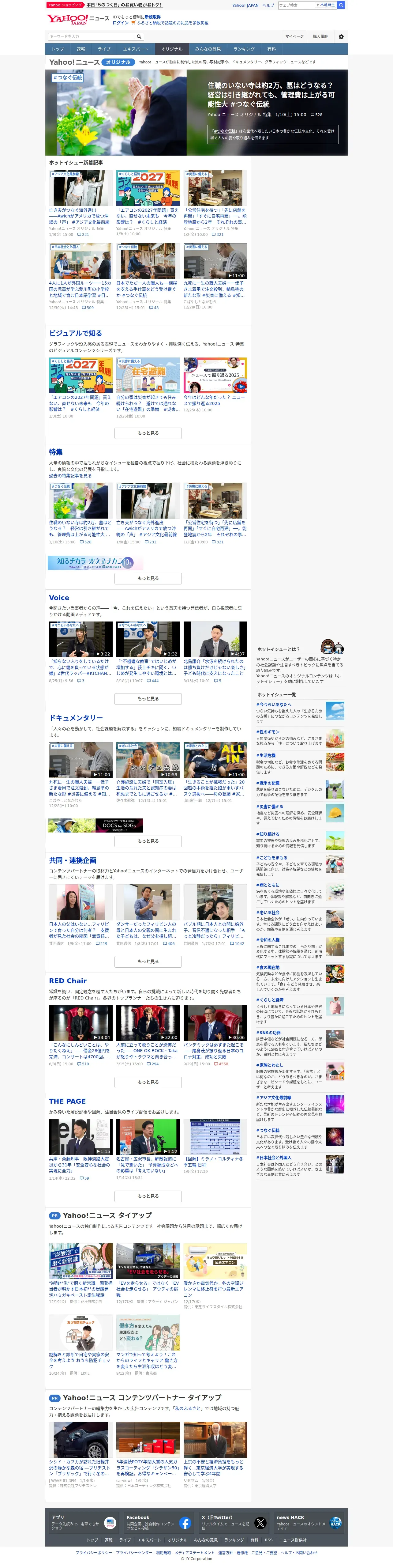Open the #生活危機 hot issue link
Screen dimensions: 393x1568
tap(266, 755)
